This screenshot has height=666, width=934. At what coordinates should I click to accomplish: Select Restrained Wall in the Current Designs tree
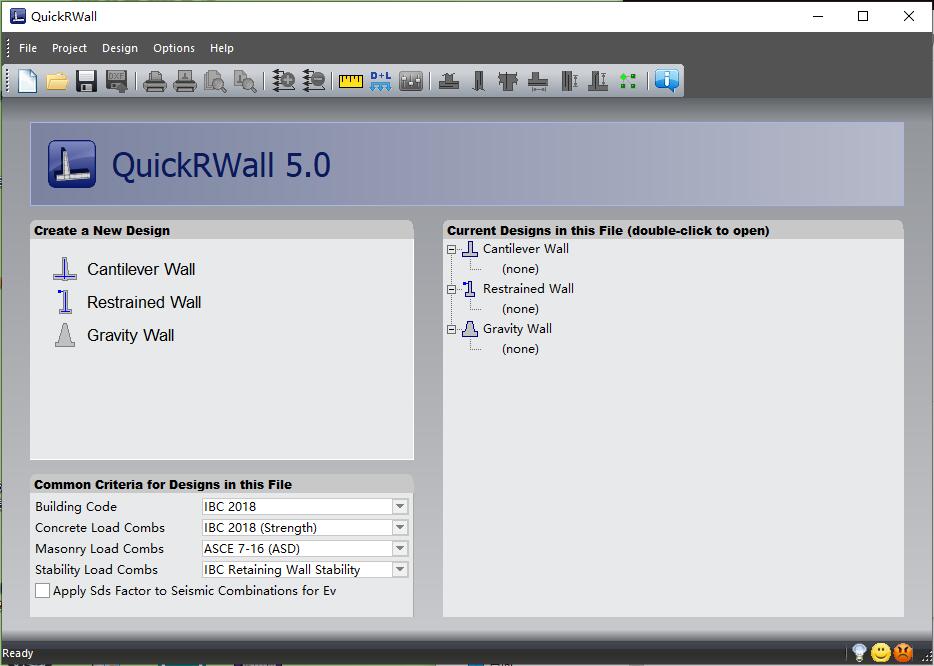tap(528, 289)
